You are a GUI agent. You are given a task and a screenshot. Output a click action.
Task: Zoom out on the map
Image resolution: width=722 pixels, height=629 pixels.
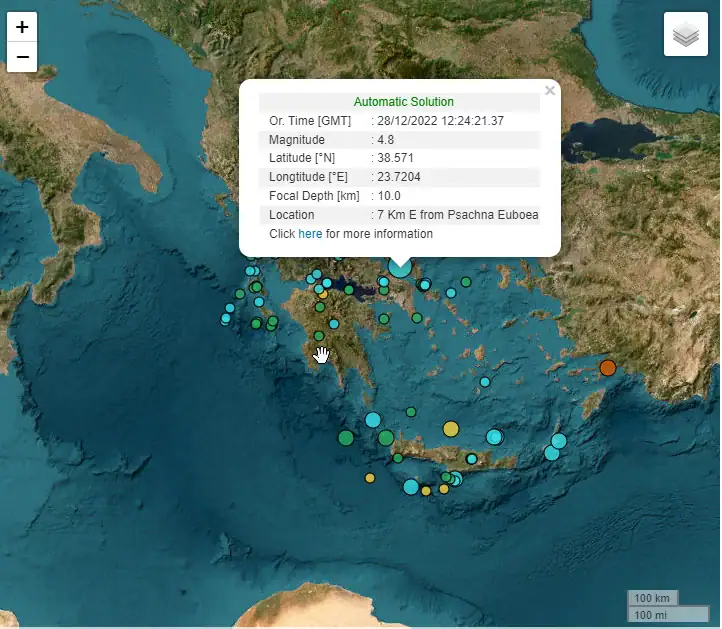pos(22,57)
